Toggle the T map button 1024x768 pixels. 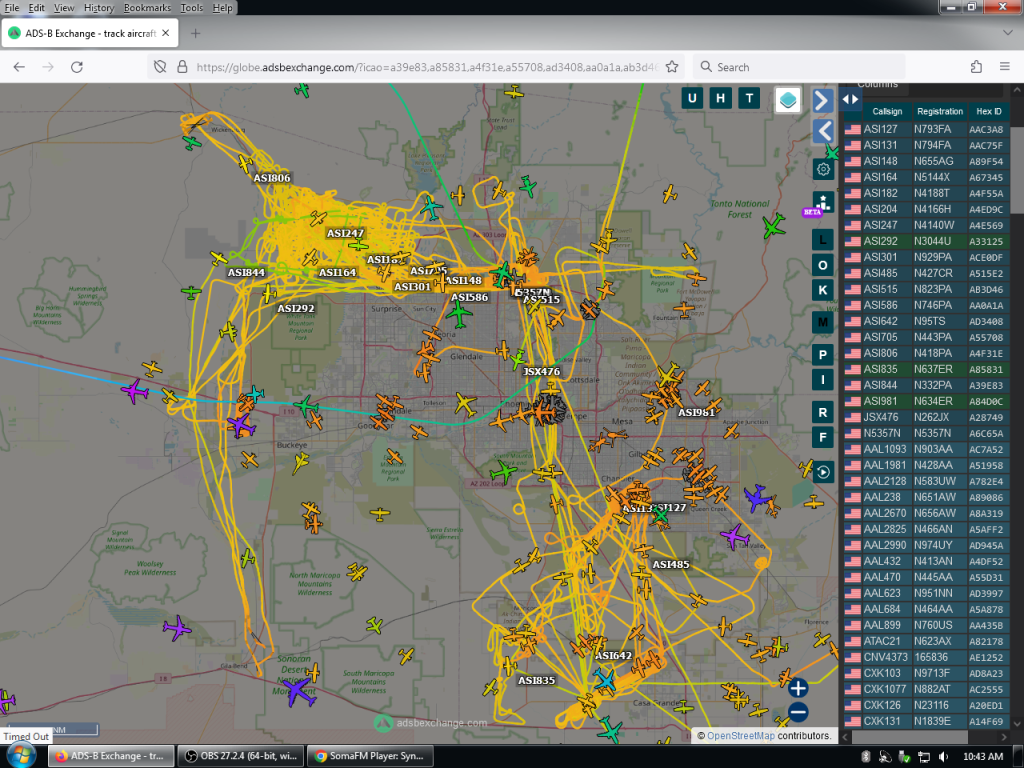749,99
